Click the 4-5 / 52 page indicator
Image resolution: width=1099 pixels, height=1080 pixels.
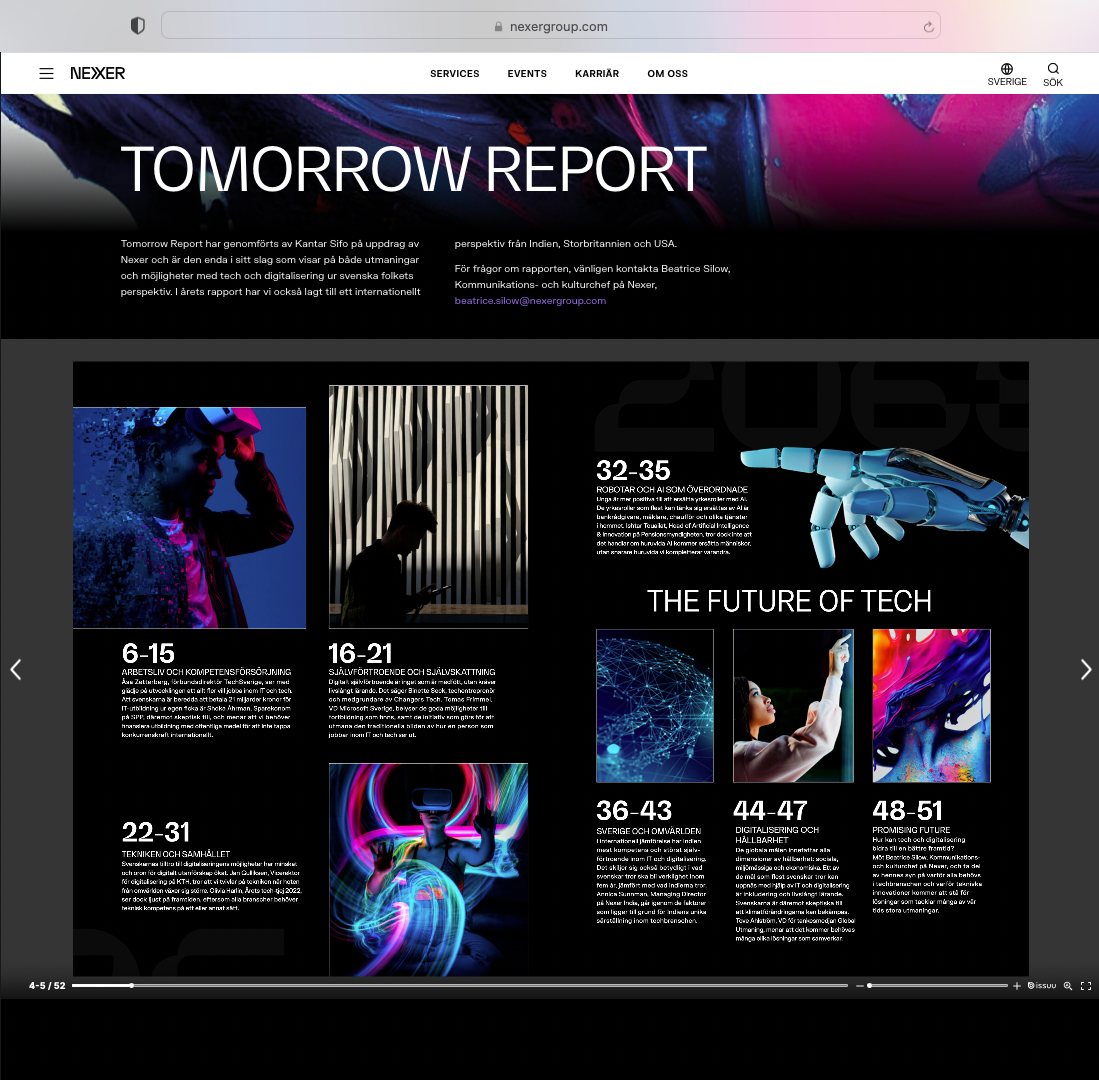pos(47,985)
